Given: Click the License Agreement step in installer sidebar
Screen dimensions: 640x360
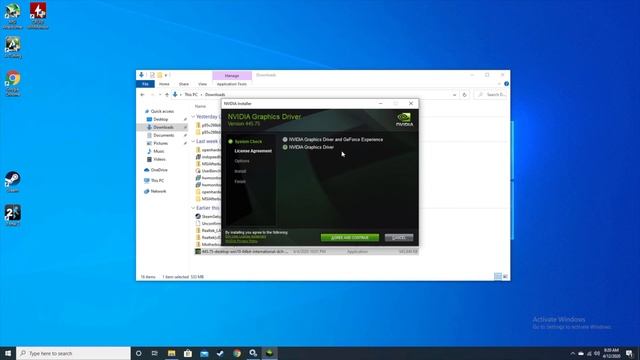Looking at the screenshot, I should pos(253,151).
